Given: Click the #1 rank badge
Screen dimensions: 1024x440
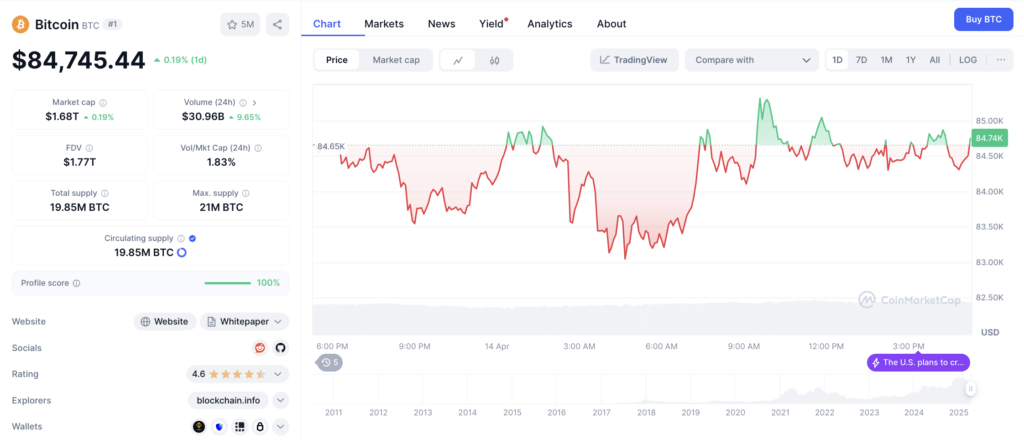Looking at the screenshot, I should tap(112, 25).
